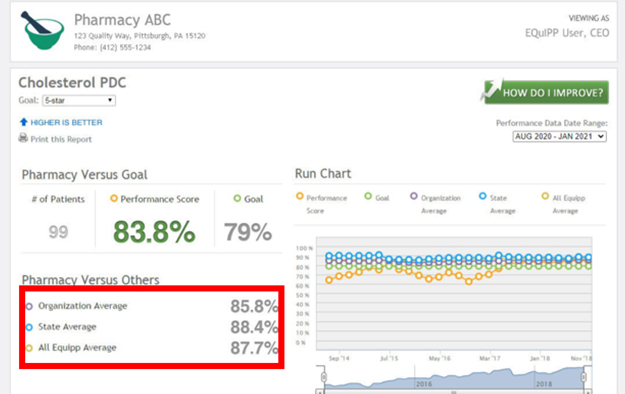Click the green Goal circle next to 79%

[x=237, y=198]
